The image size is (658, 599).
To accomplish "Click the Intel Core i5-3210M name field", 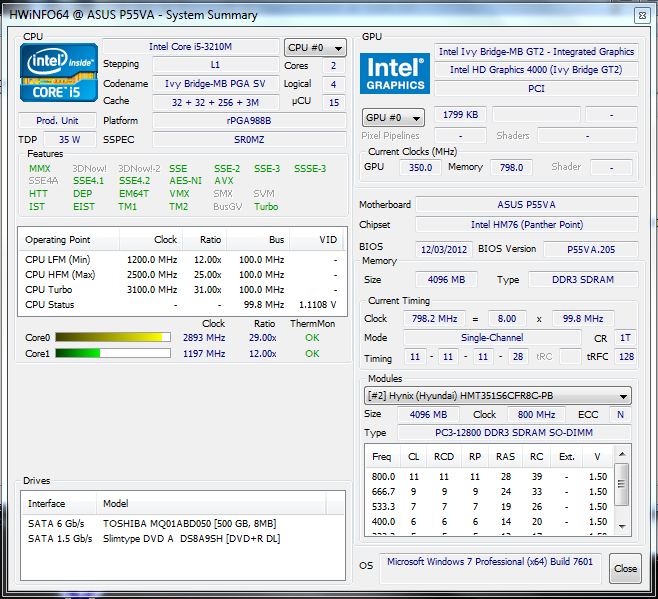I will (x=191, y=47).
